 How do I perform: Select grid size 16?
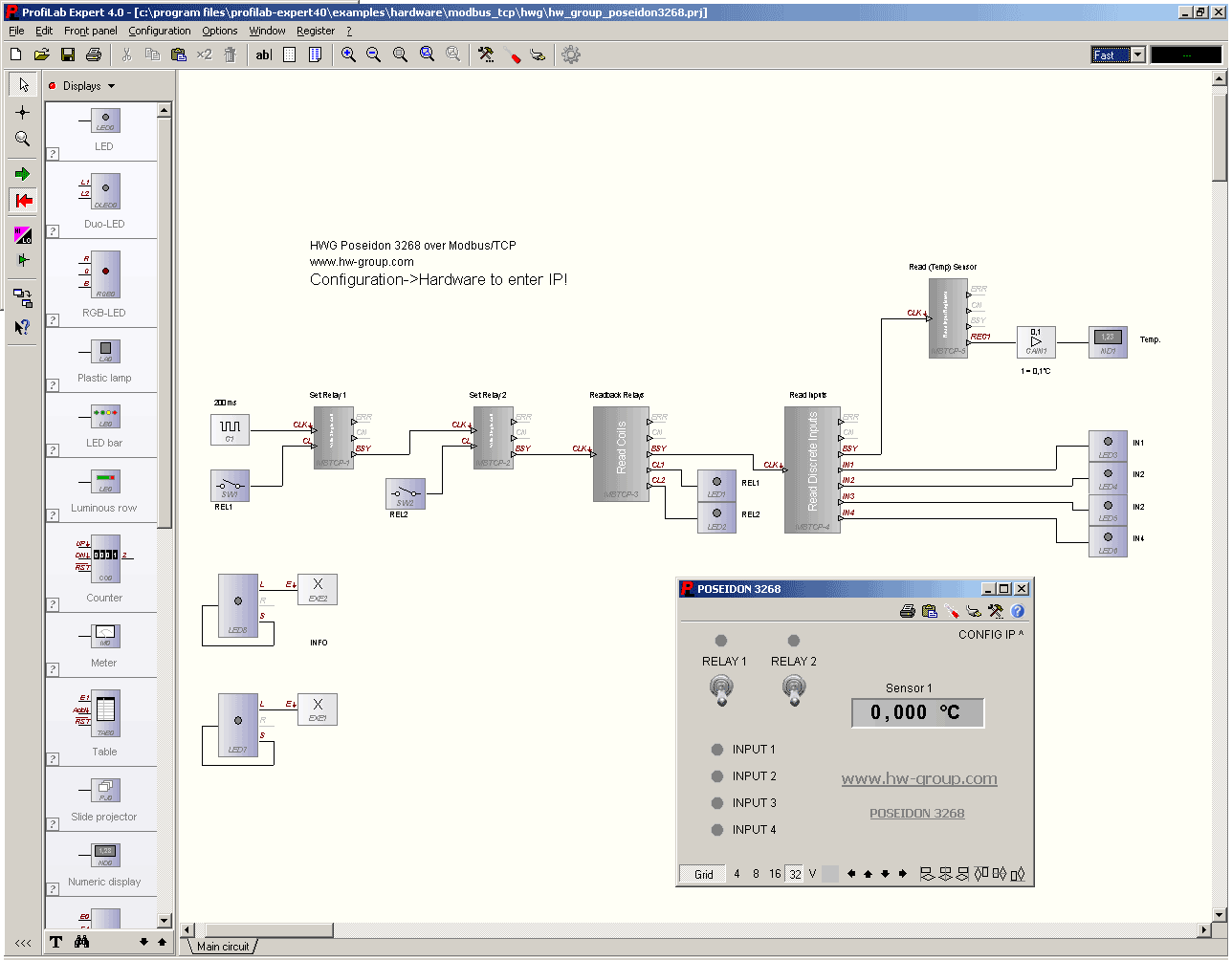[775, 874]
